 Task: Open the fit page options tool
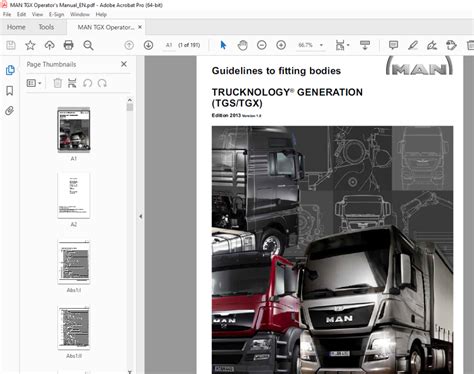click(342, 45)
